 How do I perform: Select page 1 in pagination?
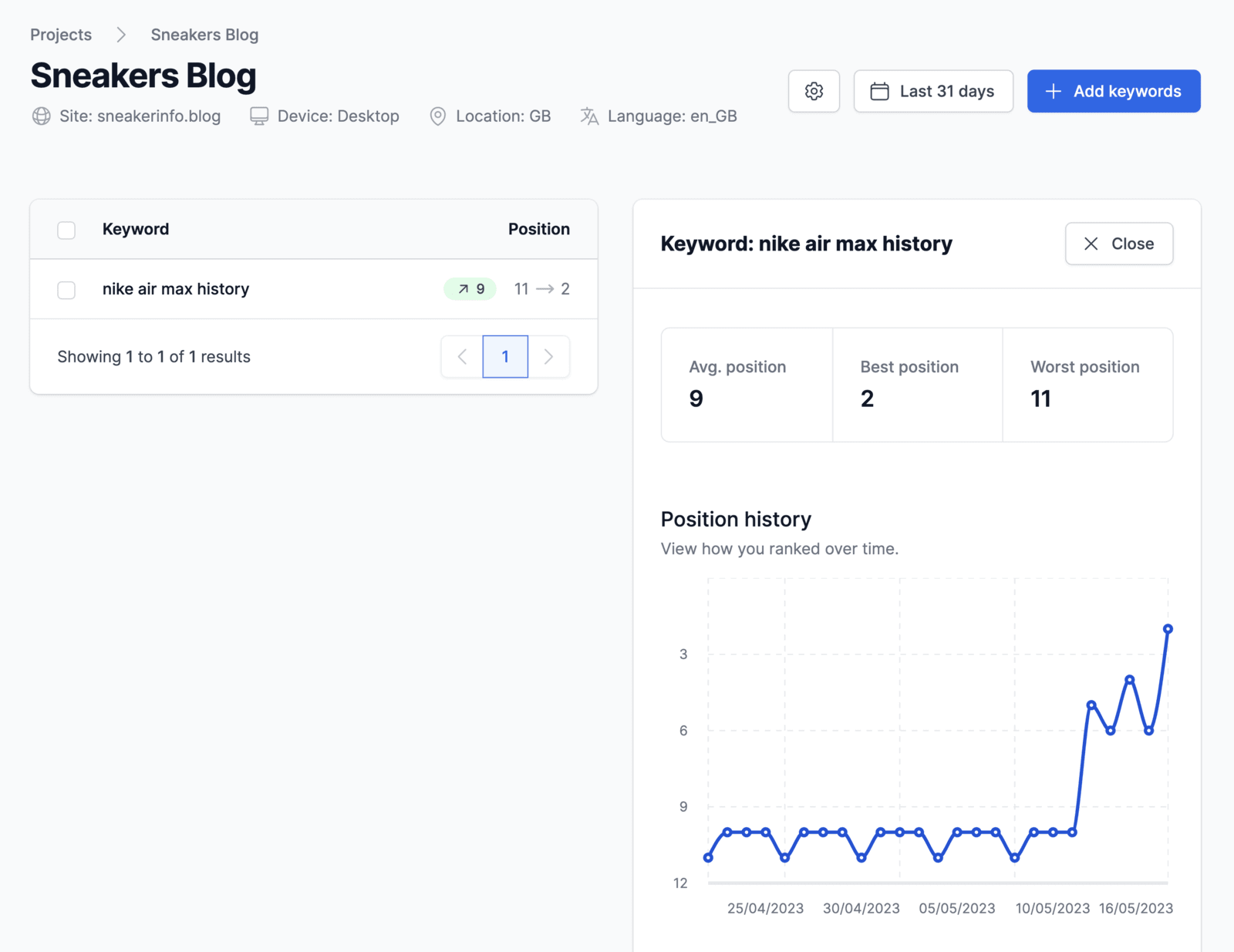point(505,356)
